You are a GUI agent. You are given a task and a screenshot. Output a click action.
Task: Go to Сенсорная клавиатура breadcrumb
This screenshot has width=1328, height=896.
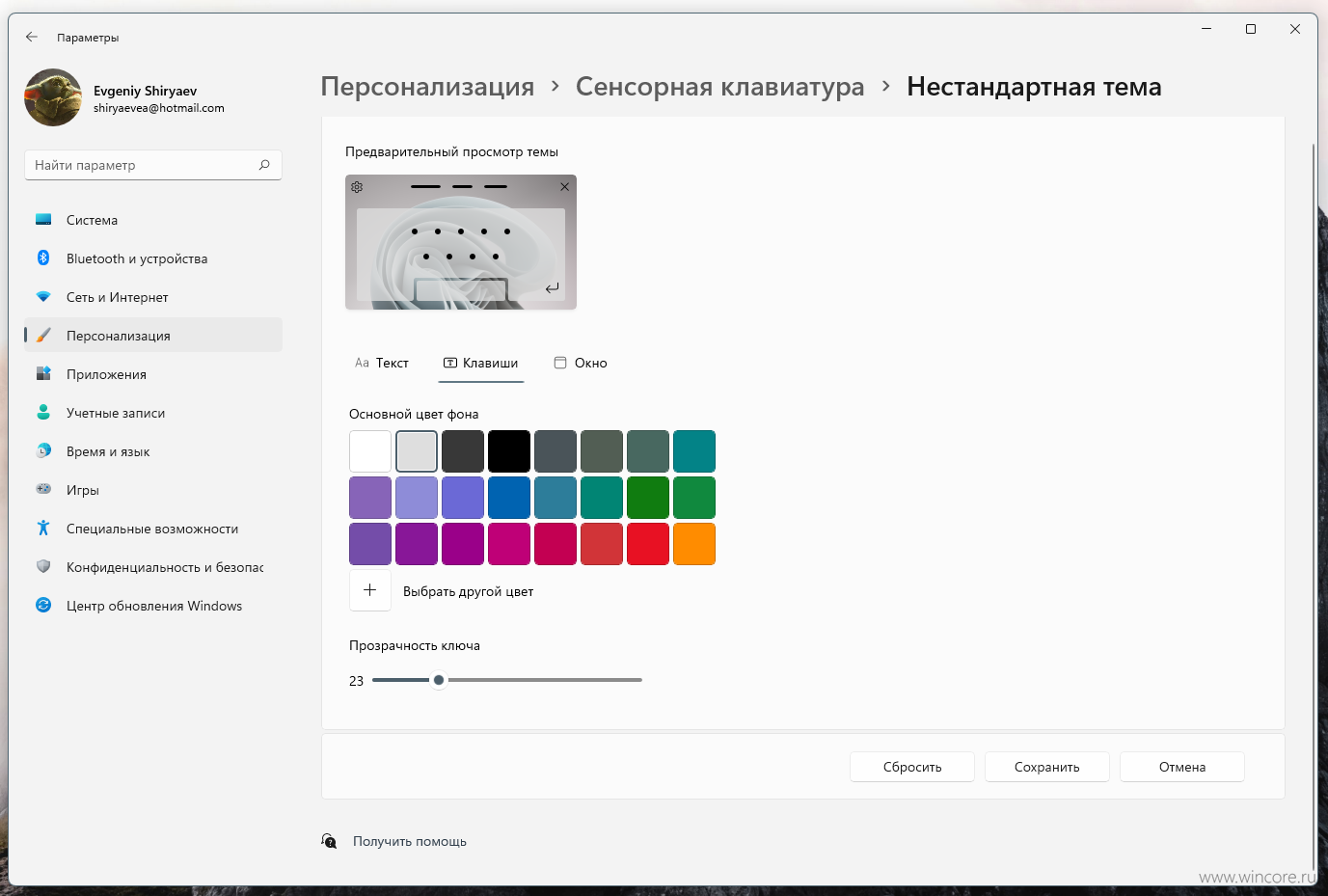click(x=720, y=87)
